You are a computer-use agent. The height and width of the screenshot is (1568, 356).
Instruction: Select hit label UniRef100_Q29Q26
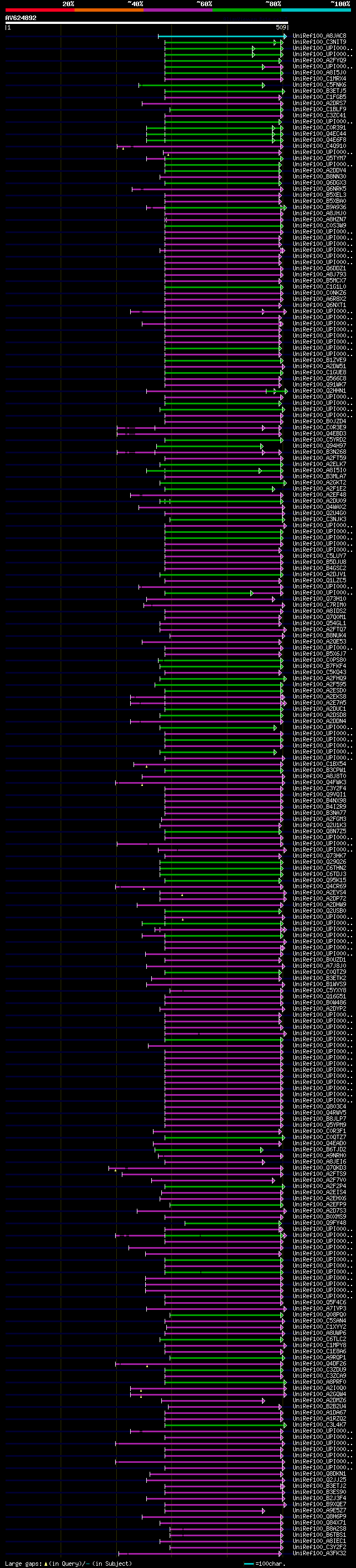pos(319,862)
